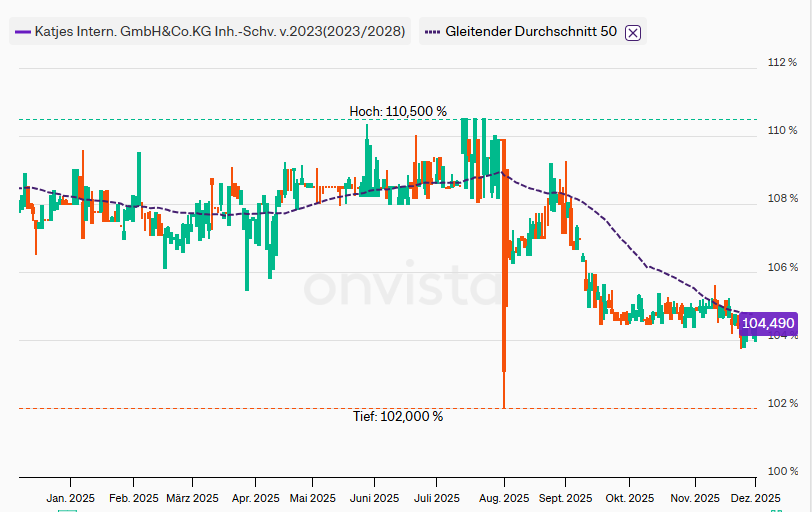Select the Gleitender Durchschnitt 50 legend label
812x512 pixels.
(531, 32)
